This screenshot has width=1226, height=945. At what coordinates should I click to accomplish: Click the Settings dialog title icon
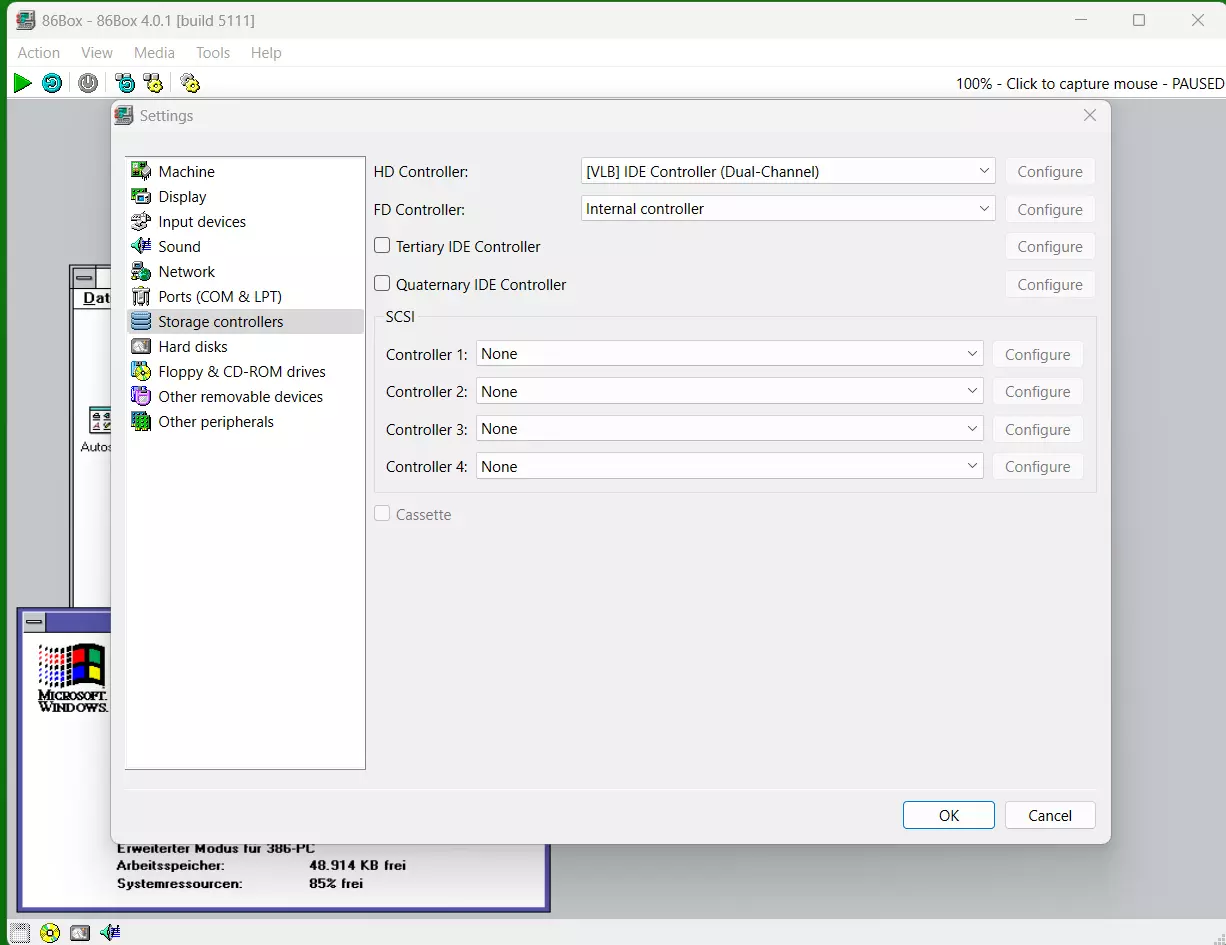(123, 115)
